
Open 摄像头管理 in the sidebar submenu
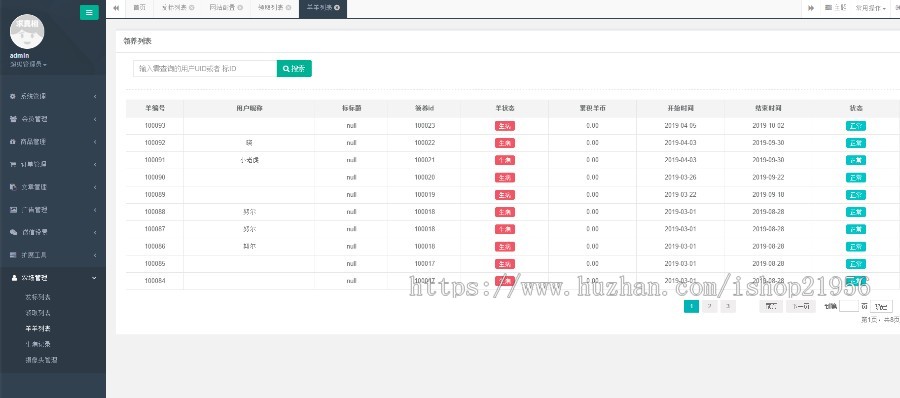click(x=41, y=360)
